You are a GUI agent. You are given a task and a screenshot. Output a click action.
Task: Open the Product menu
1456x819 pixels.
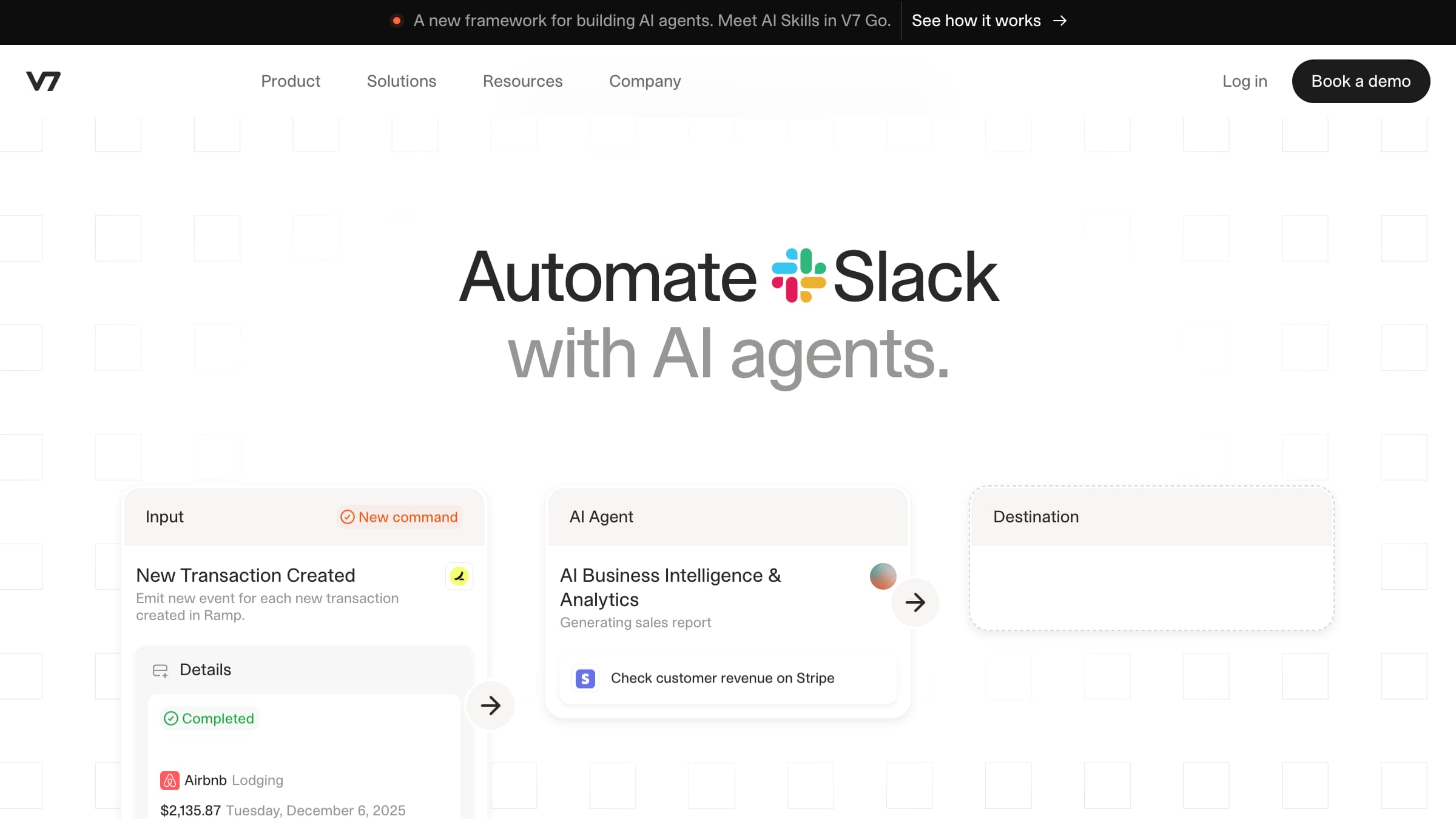291,81
